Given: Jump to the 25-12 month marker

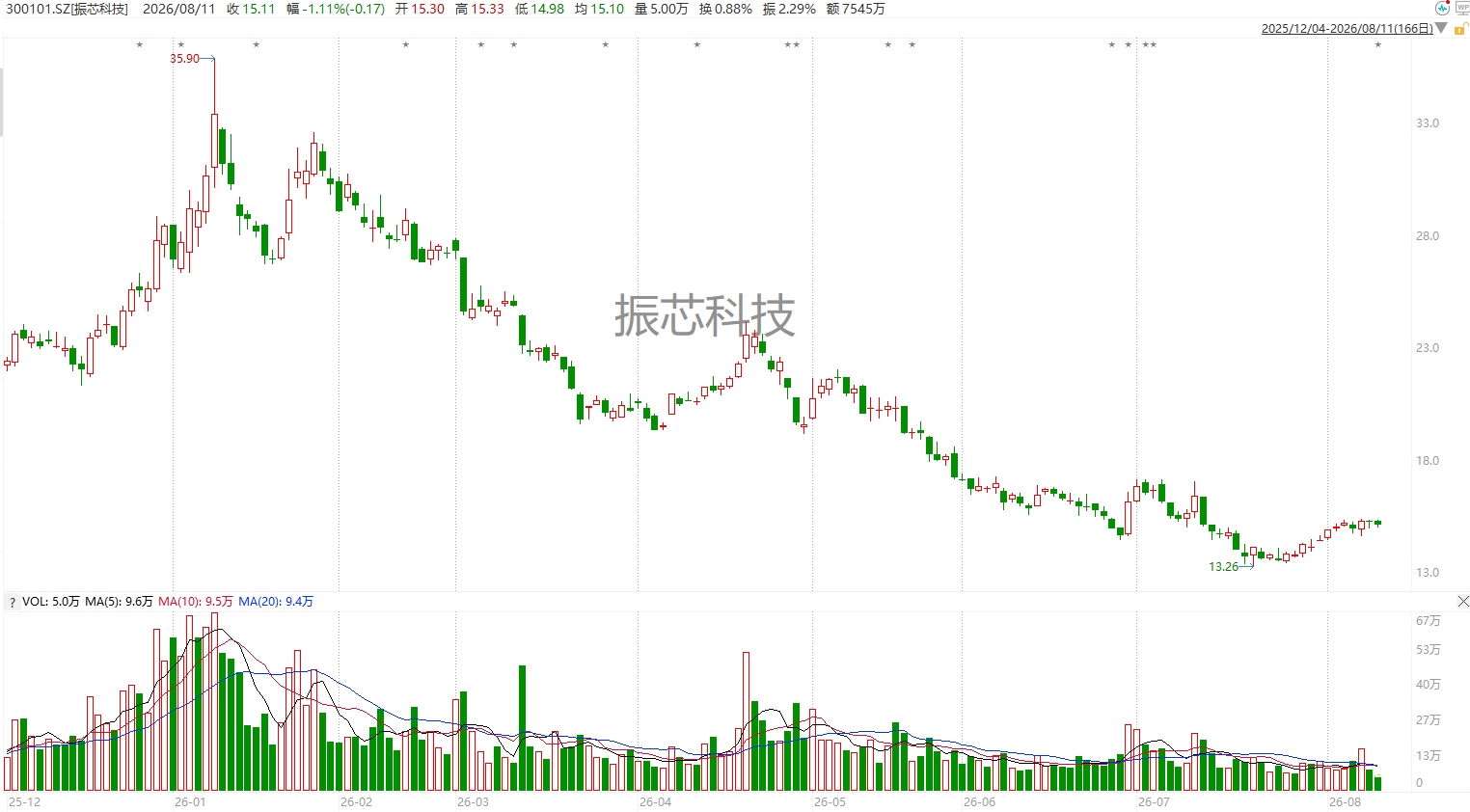Looking at the screenshot, I should point(25,802).
